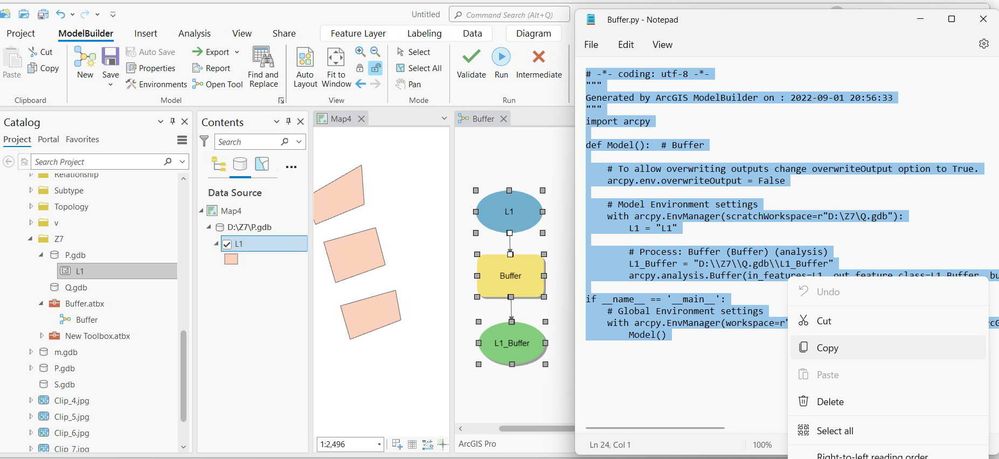This screenshot has height=459, width=999.
Task: Click the Undo arrow in quick access toolbar
Action: (61, 13)
